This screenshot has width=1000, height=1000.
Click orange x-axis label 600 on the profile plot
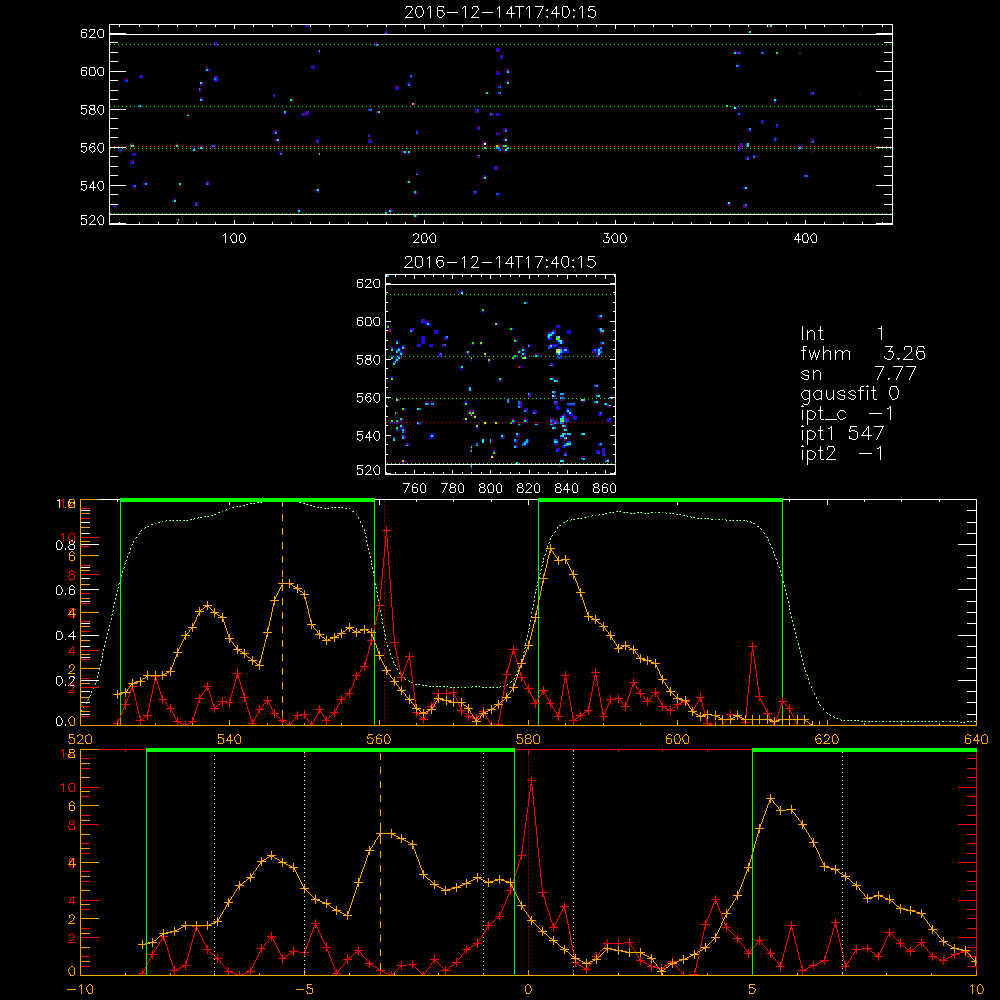[677, 739]
